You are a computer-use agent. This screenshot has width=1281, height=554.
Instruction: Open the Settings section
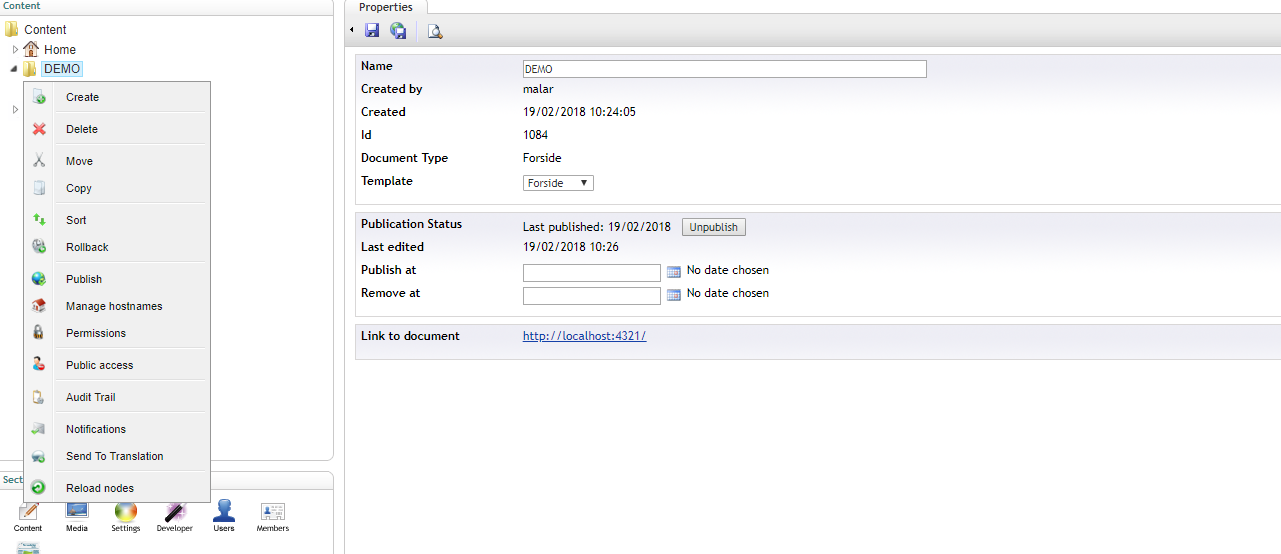(x=125, y=514)
